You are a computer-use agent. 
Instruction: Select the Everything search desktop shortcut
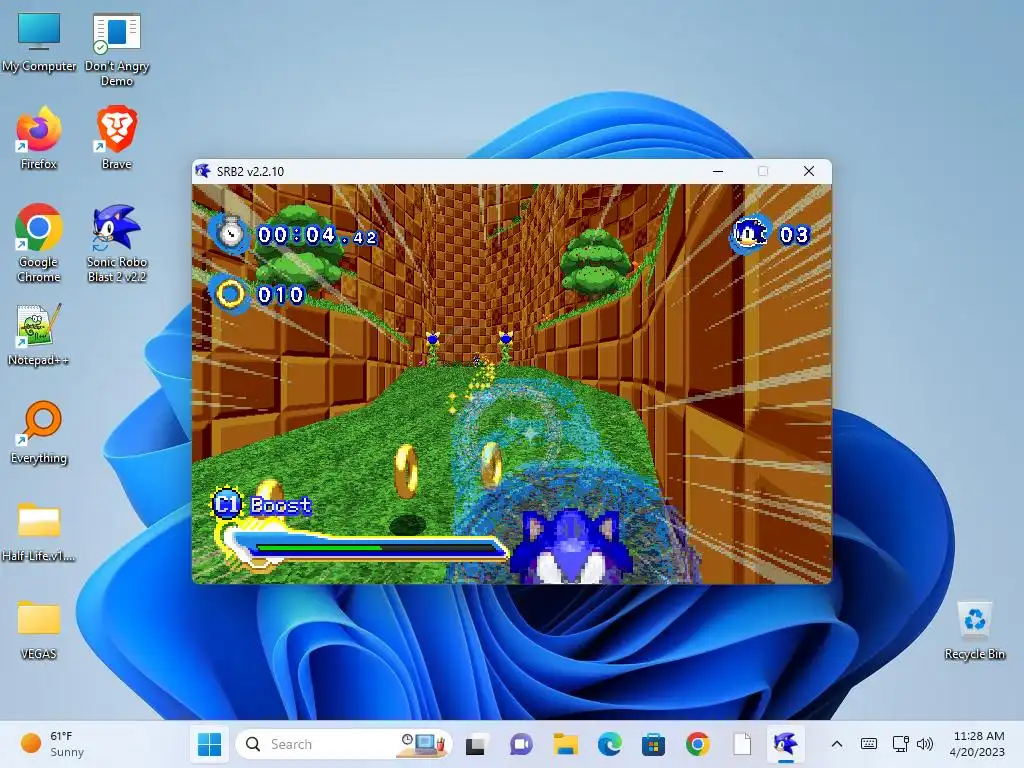click(x=39, y=433)
